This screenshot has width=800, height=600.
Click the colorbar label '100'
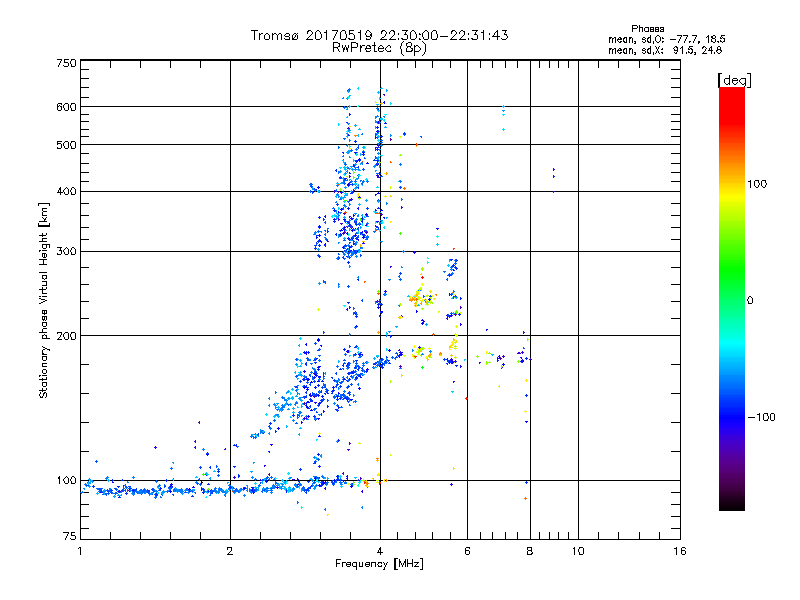click(757, 184)
